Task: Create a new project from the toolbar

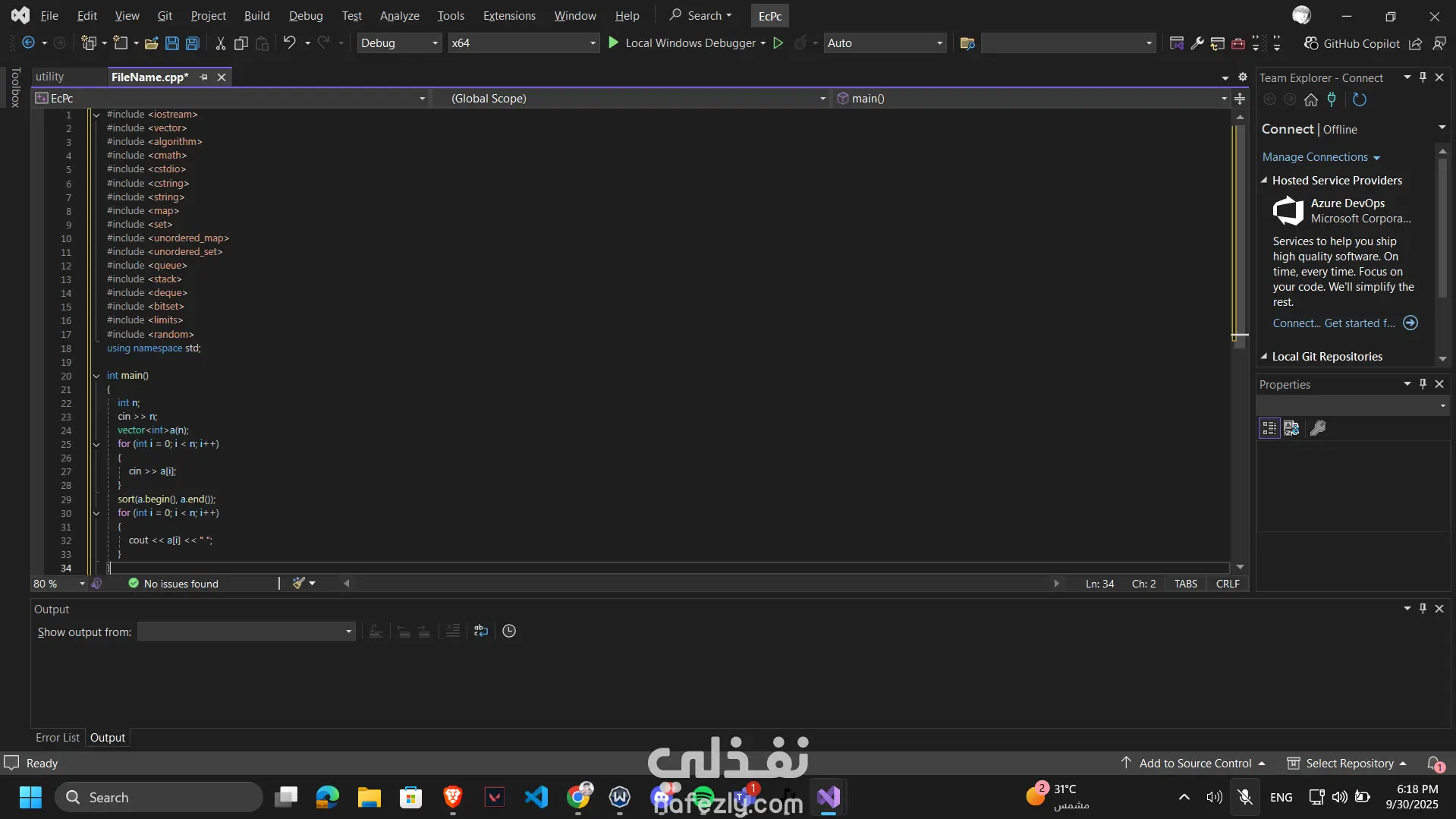Action: [89, 43]
